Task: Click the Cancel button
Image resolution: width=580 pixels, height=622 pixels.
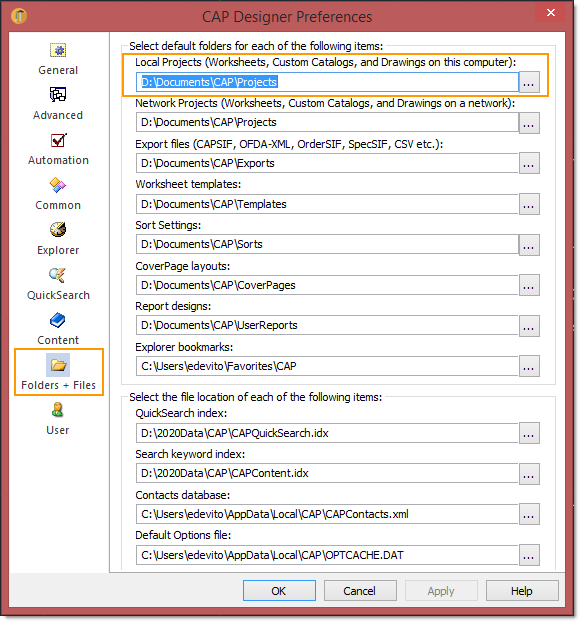Action: (x=360, y=591)
